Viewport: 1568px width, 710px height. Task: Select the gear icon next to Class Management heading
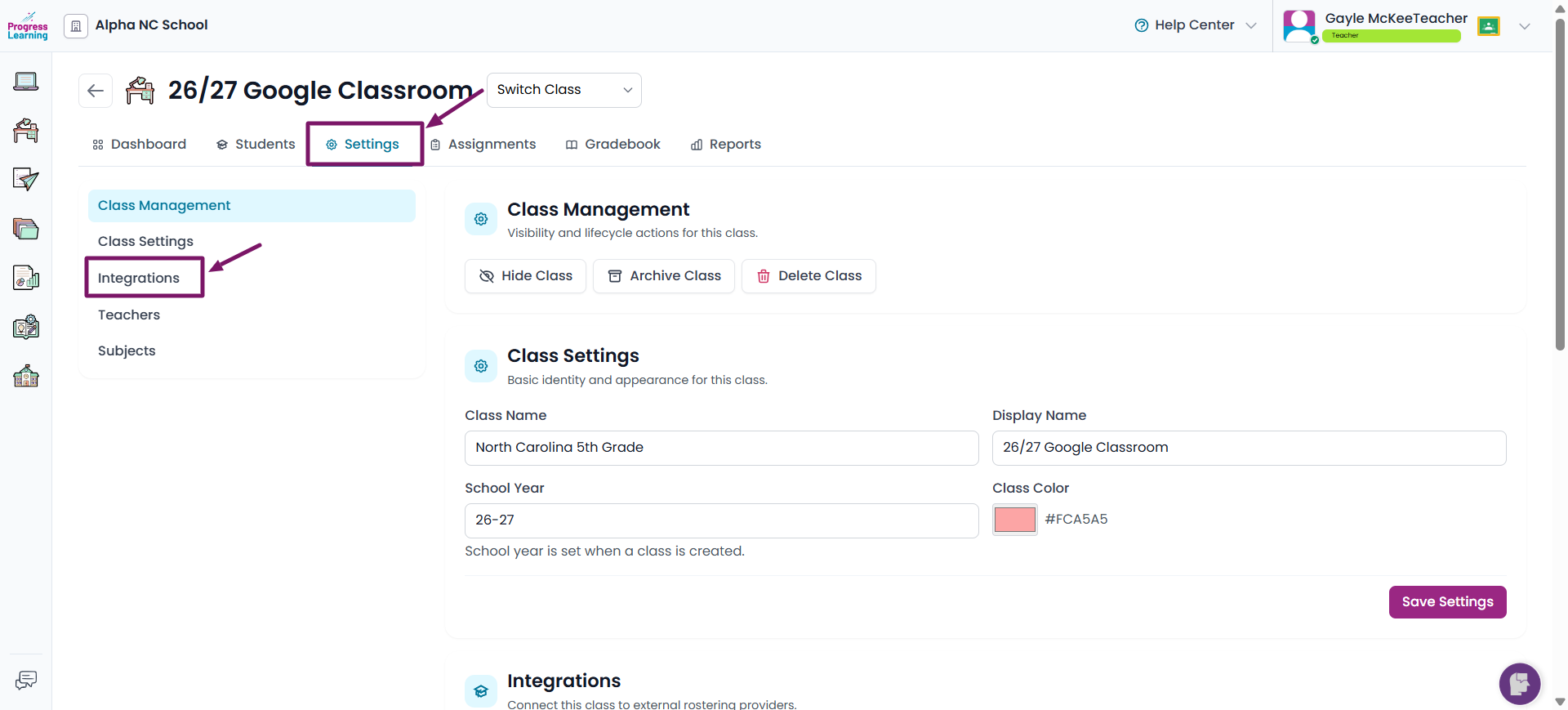click(x=481, y=219)
